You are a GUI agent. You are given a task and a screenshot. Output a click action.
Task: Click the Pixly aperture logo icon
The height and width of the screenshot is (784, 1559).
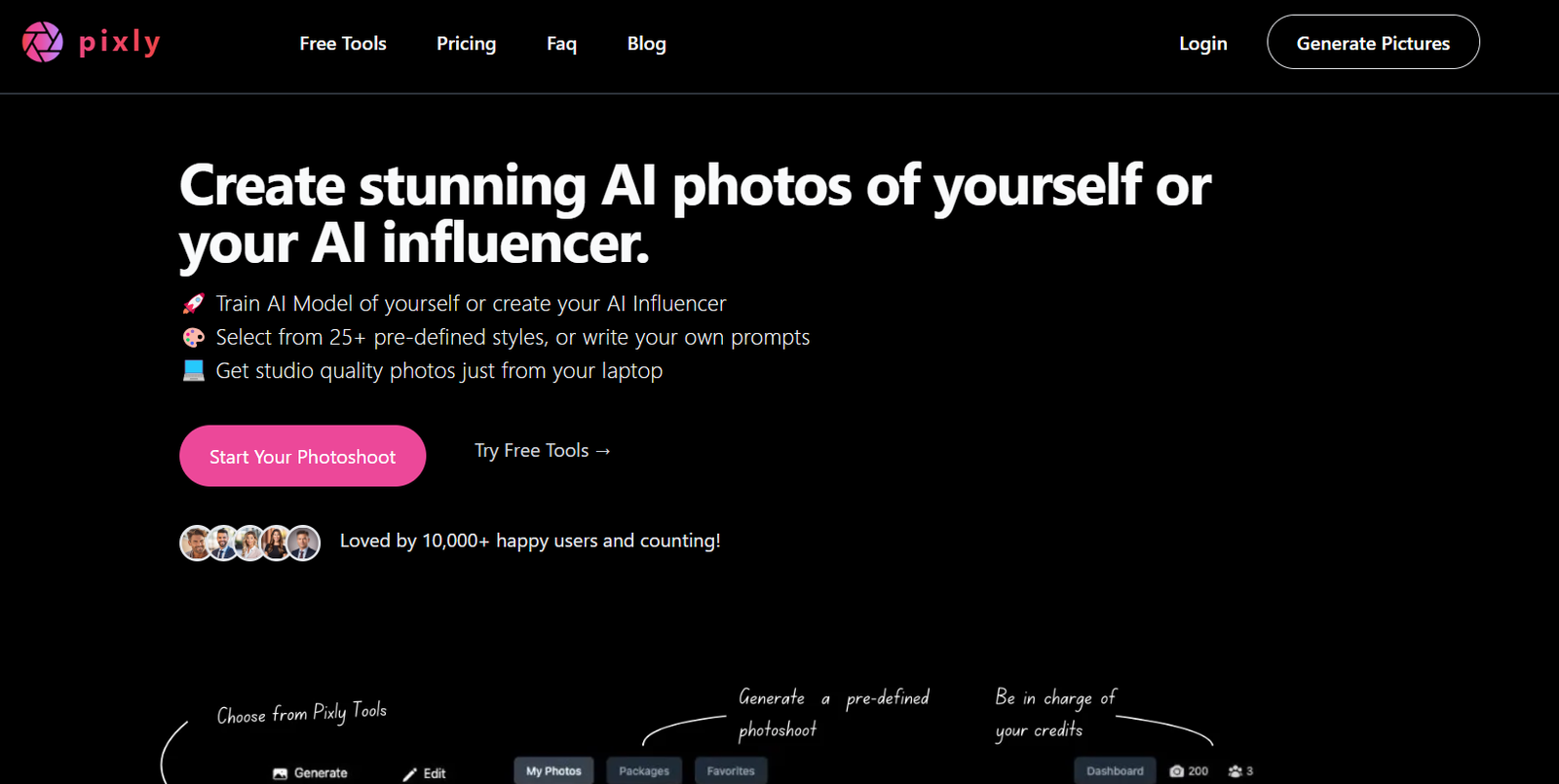[x=43, y=42]
